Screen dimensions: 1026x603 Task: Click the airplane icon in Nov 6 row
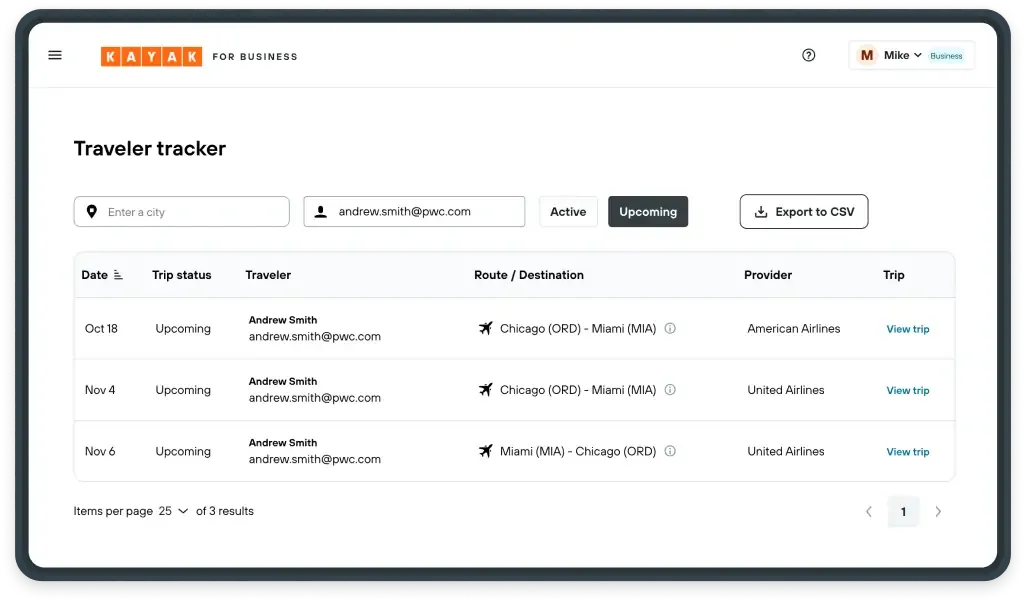pyautogui.click(x=486, y=451)
